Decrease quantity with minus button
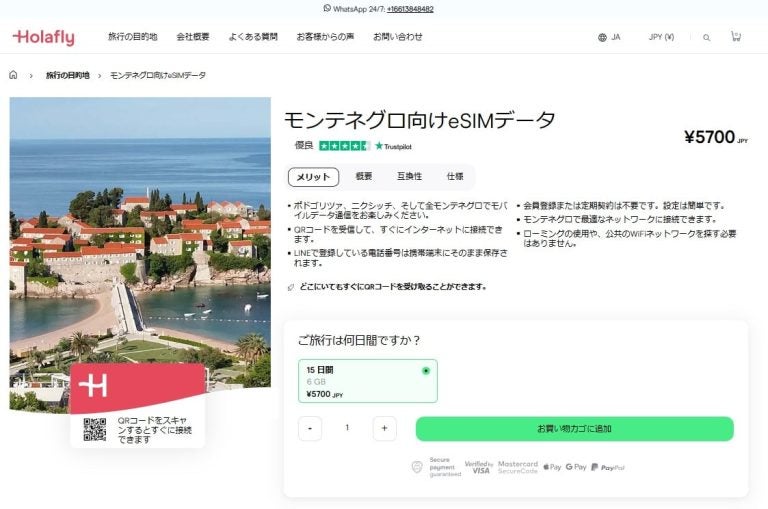This screenshot has height=509, width=768. (310, 429)
